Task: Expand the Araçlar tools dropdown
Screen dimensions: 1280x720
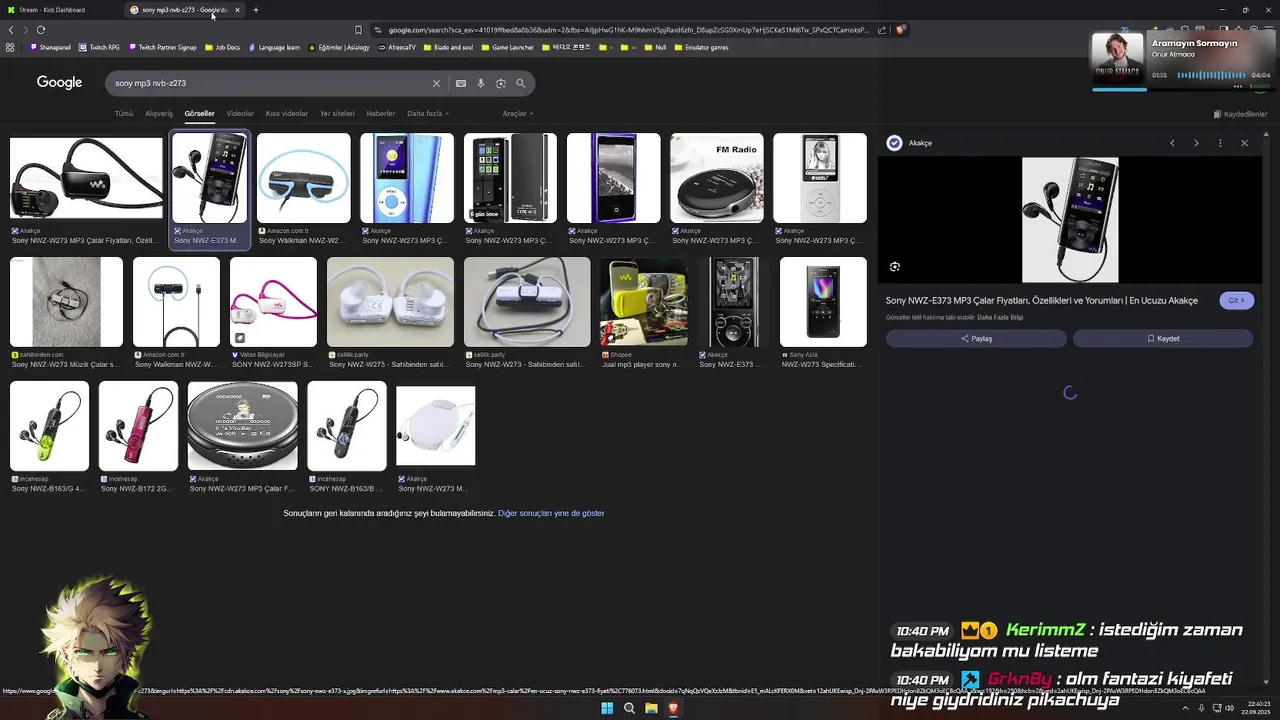Action: click(x=517, y=113)
